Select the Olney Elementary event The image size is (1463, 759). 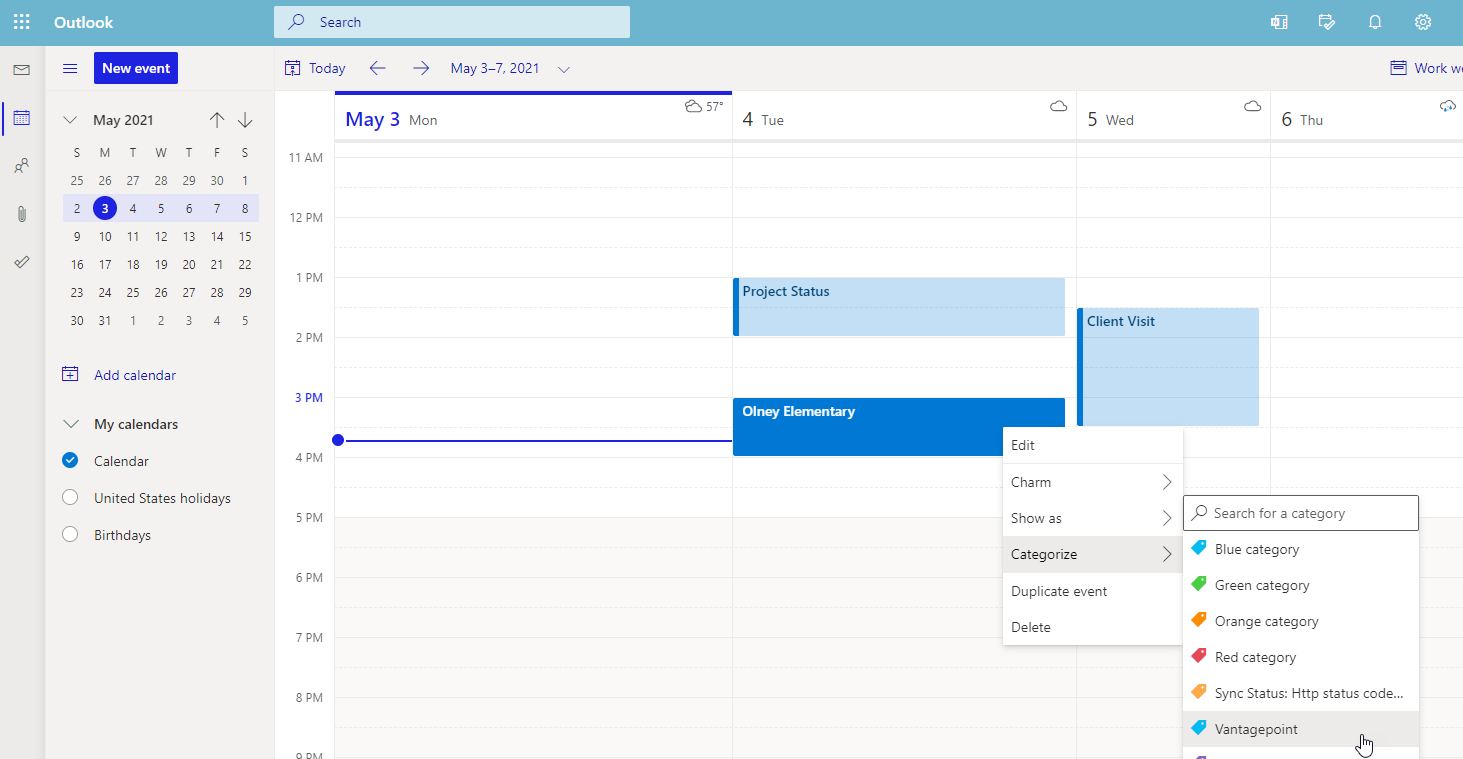[899, 427]
